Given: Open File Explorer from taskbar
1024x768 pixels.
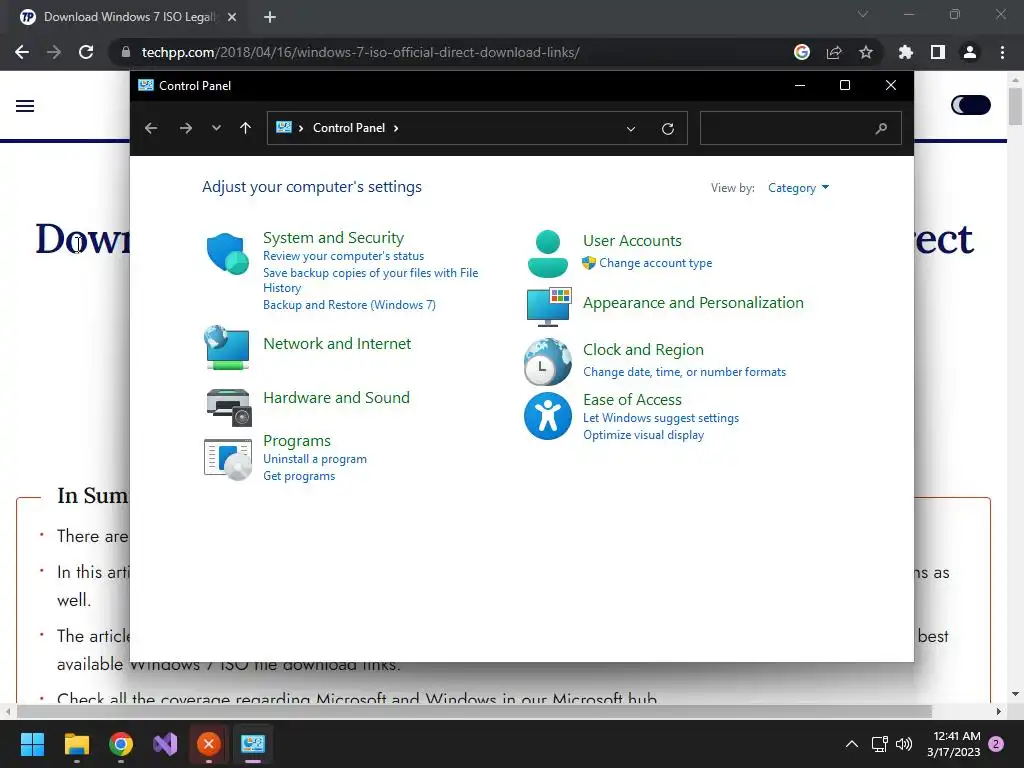Looking at the screenshot, I should coord(76,744).
